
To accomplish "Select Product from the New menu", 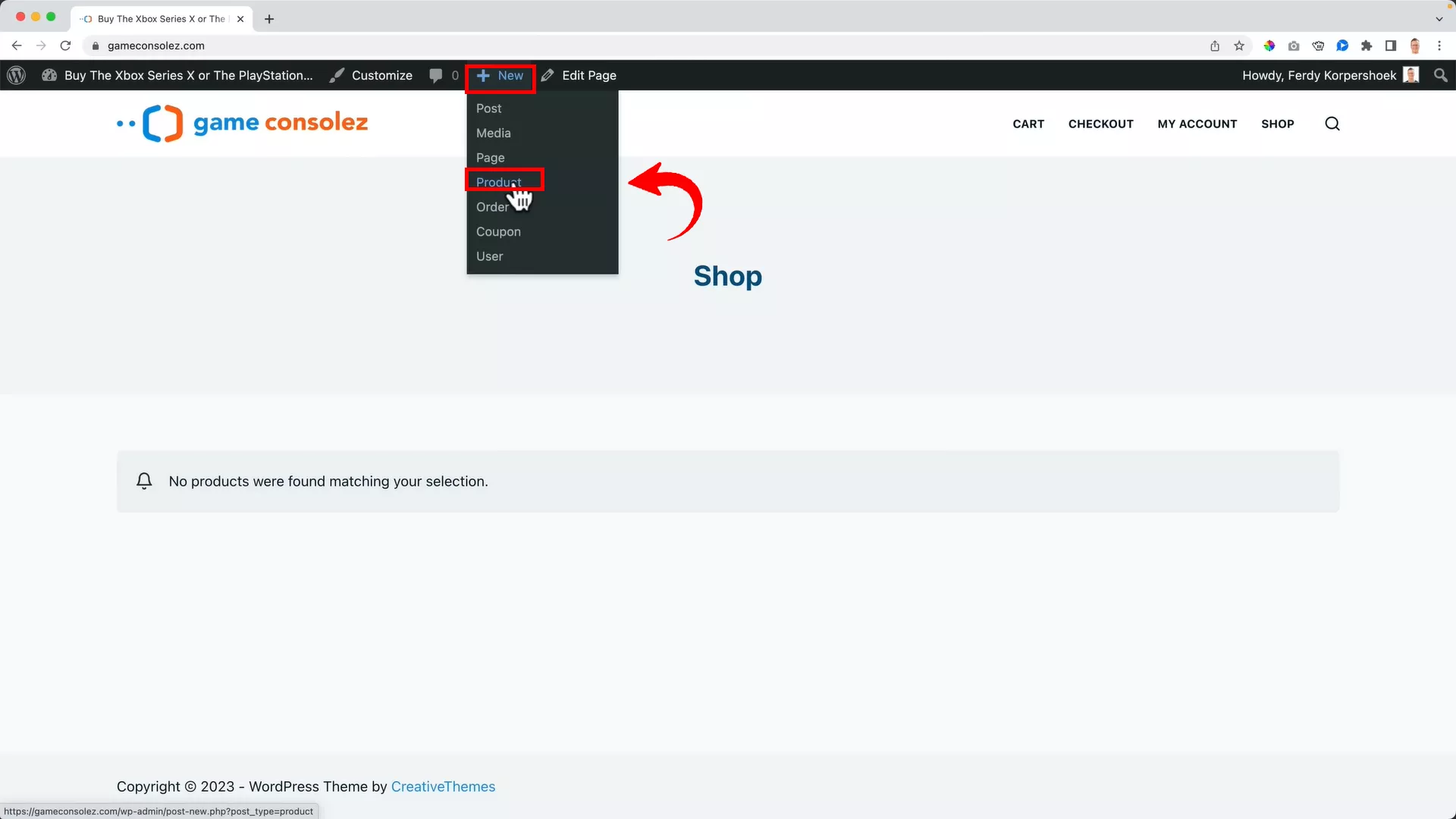I will (497, 182).
